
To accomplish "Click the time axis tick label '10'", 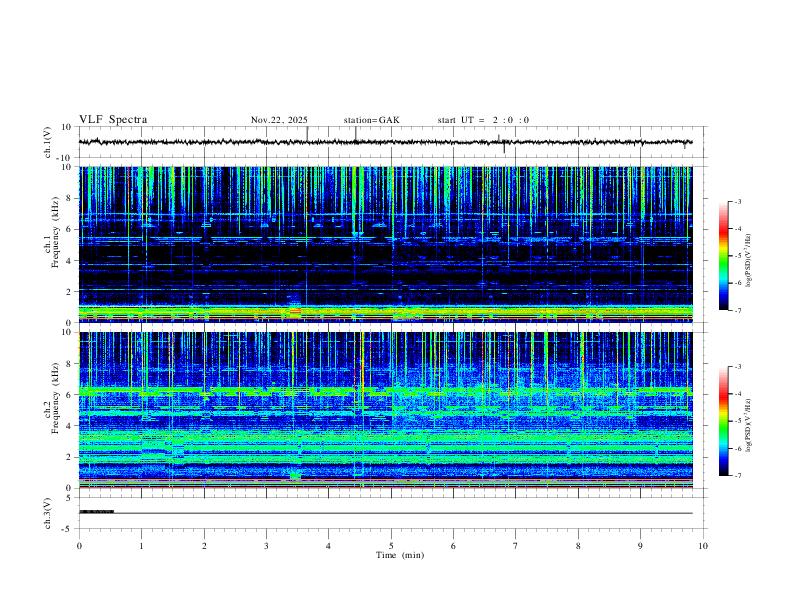I will pos(703,546).
